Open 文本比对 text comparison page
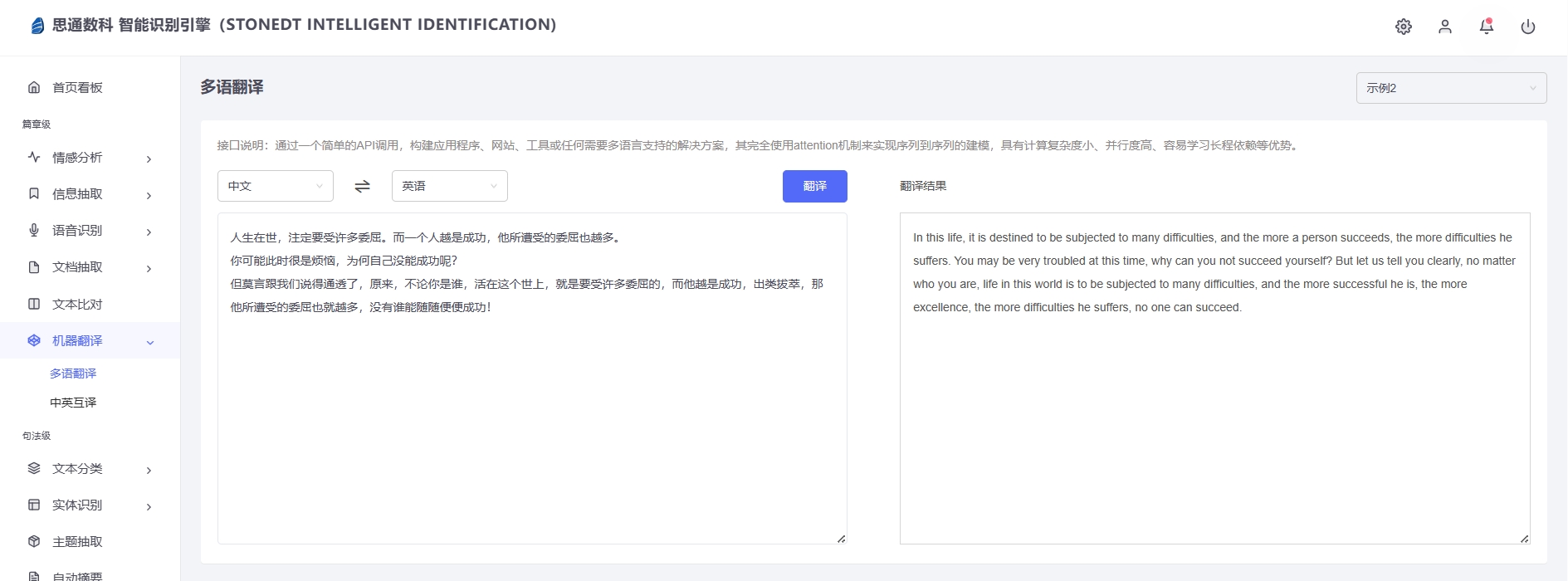 click(x=77, y=305)
